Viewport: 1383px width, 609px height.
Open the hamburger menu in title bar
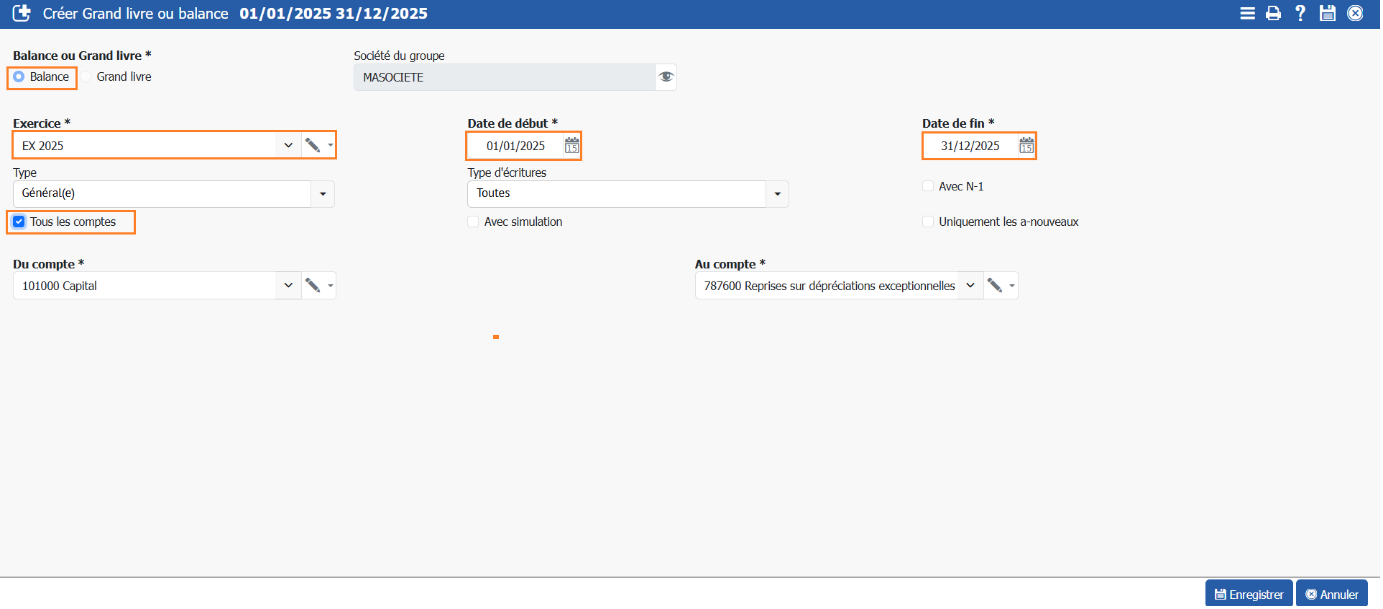coord(1247,13)
